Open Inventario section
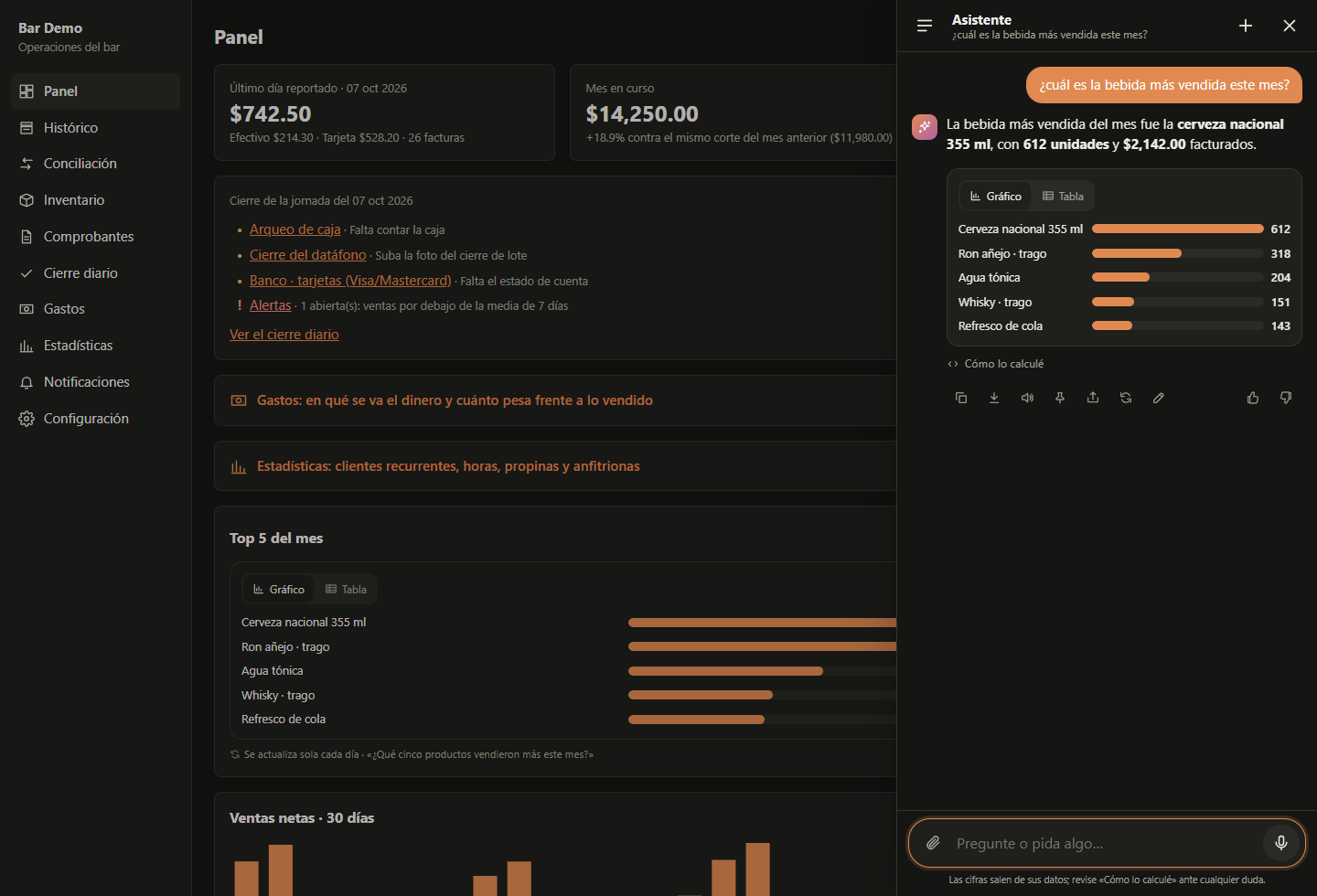This screenshot has height=896, width=1317. tap(95, 200)
